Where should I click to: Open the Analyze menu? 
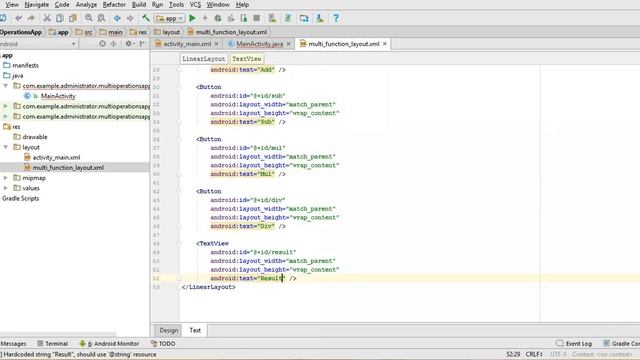[x=86, y=5]
